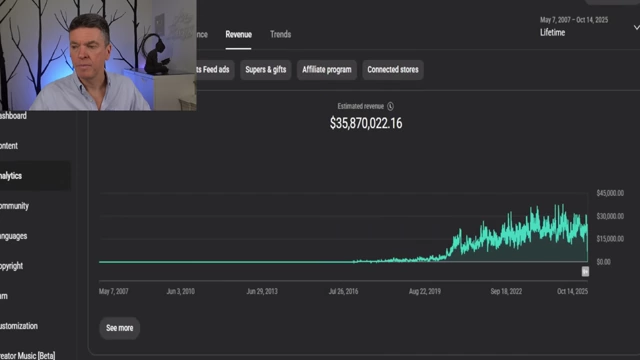
Task: Click the Sep 18, 2022 axis label
Action: 506,291
